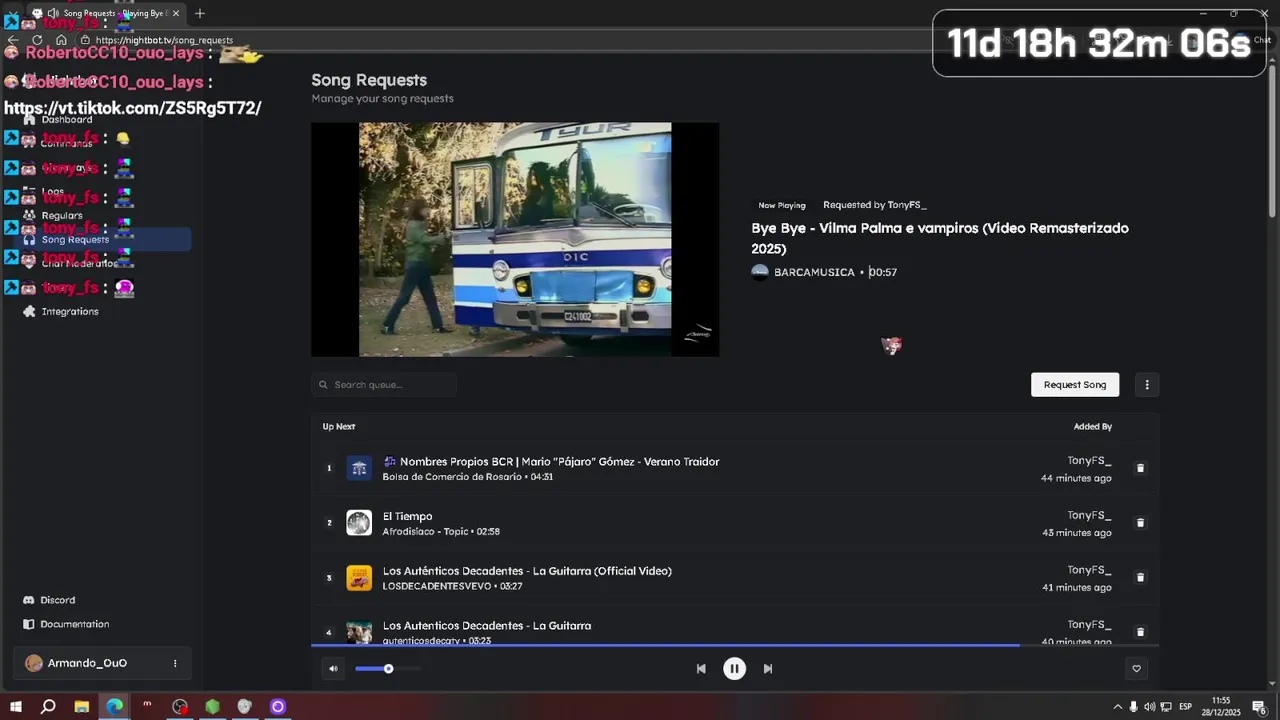Open Documentation from the sidebar
This screenshot has width=1280, height=720.
point(75,624)
